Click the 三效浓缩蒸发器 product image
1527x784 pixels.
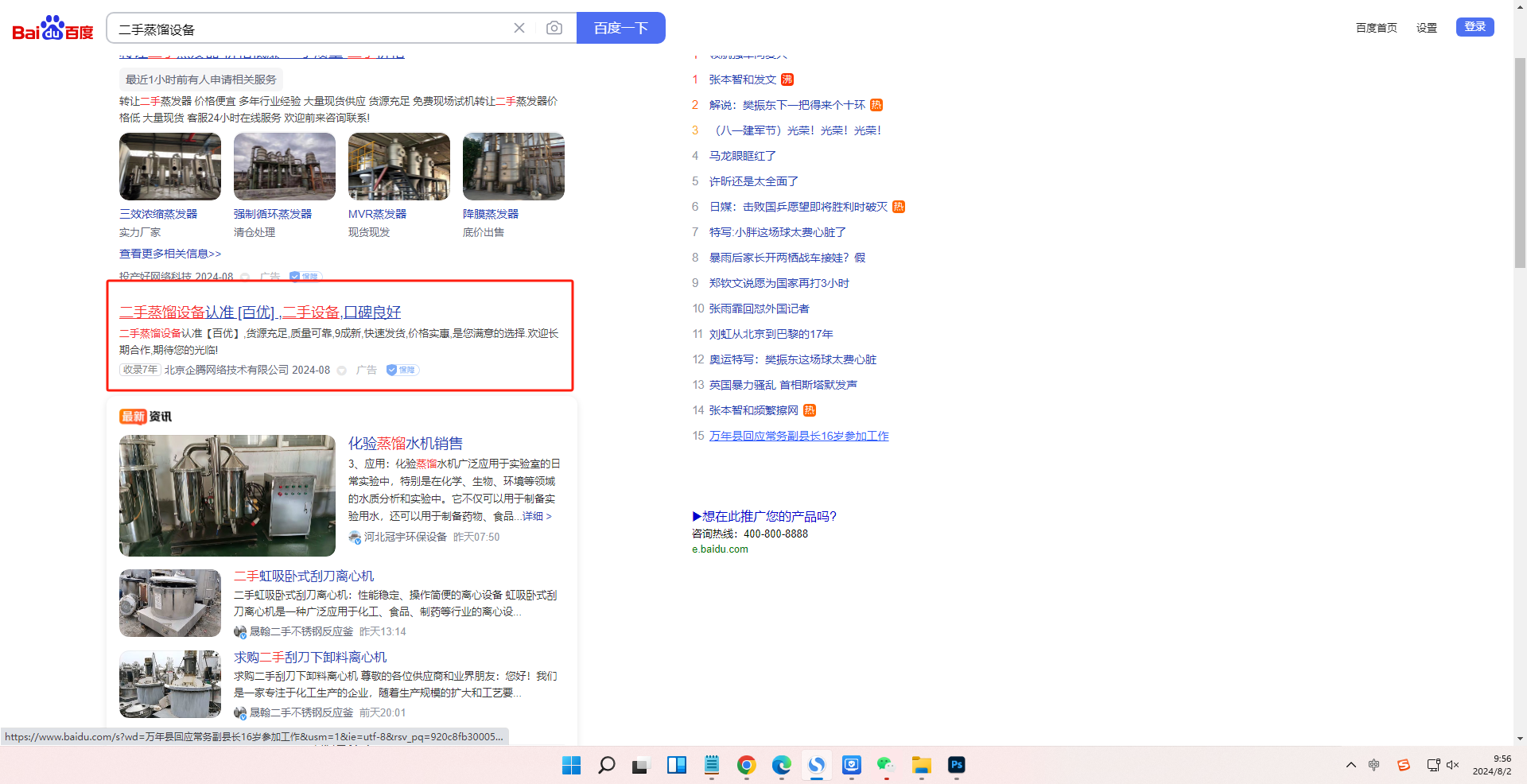170,166
